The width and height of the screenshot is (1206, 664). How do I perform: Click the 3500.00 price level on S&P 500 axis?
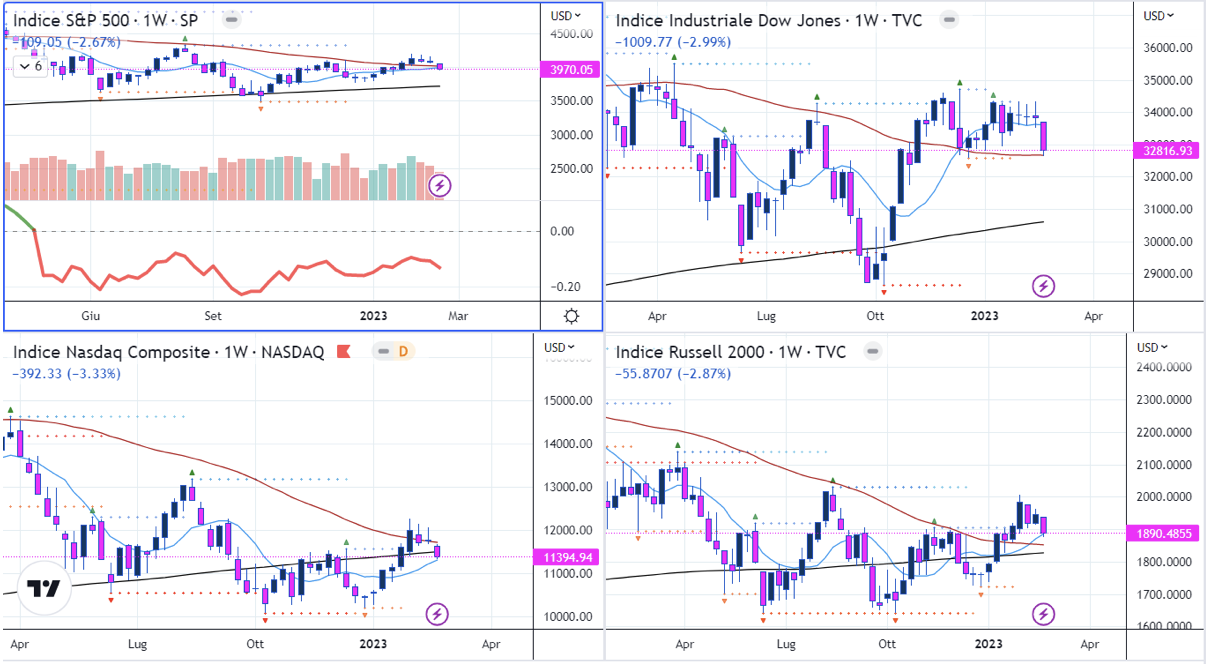(x=572, y=101)
